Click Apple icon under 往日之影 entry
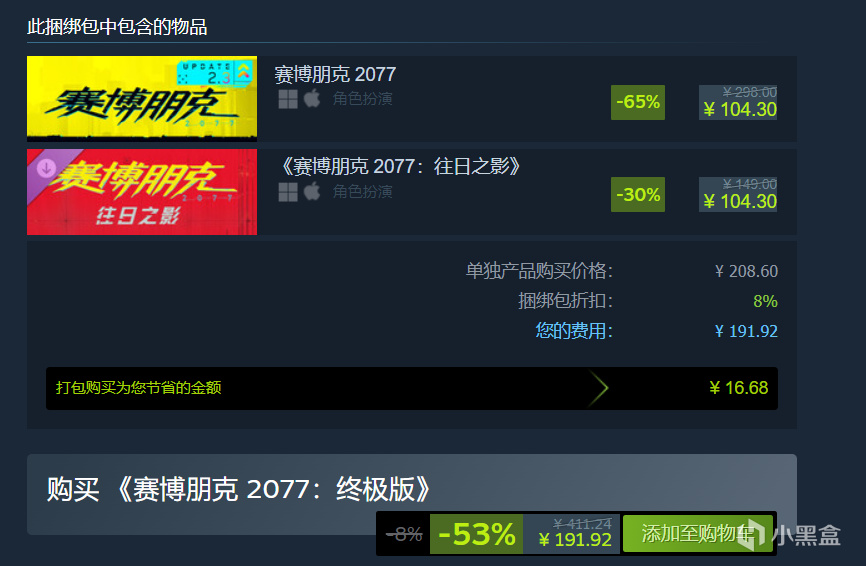866x566 pixels. (312, 192)
